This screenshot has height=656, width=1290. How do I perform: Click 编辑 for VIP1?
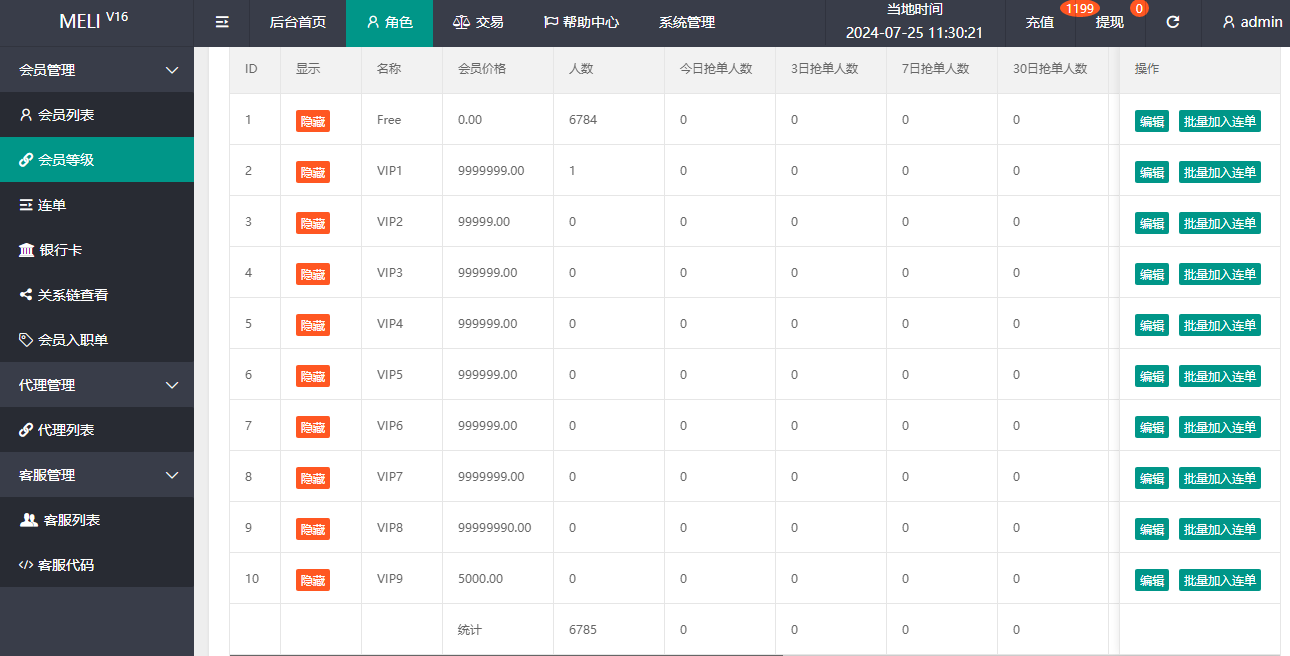(x=1152, y=172)
